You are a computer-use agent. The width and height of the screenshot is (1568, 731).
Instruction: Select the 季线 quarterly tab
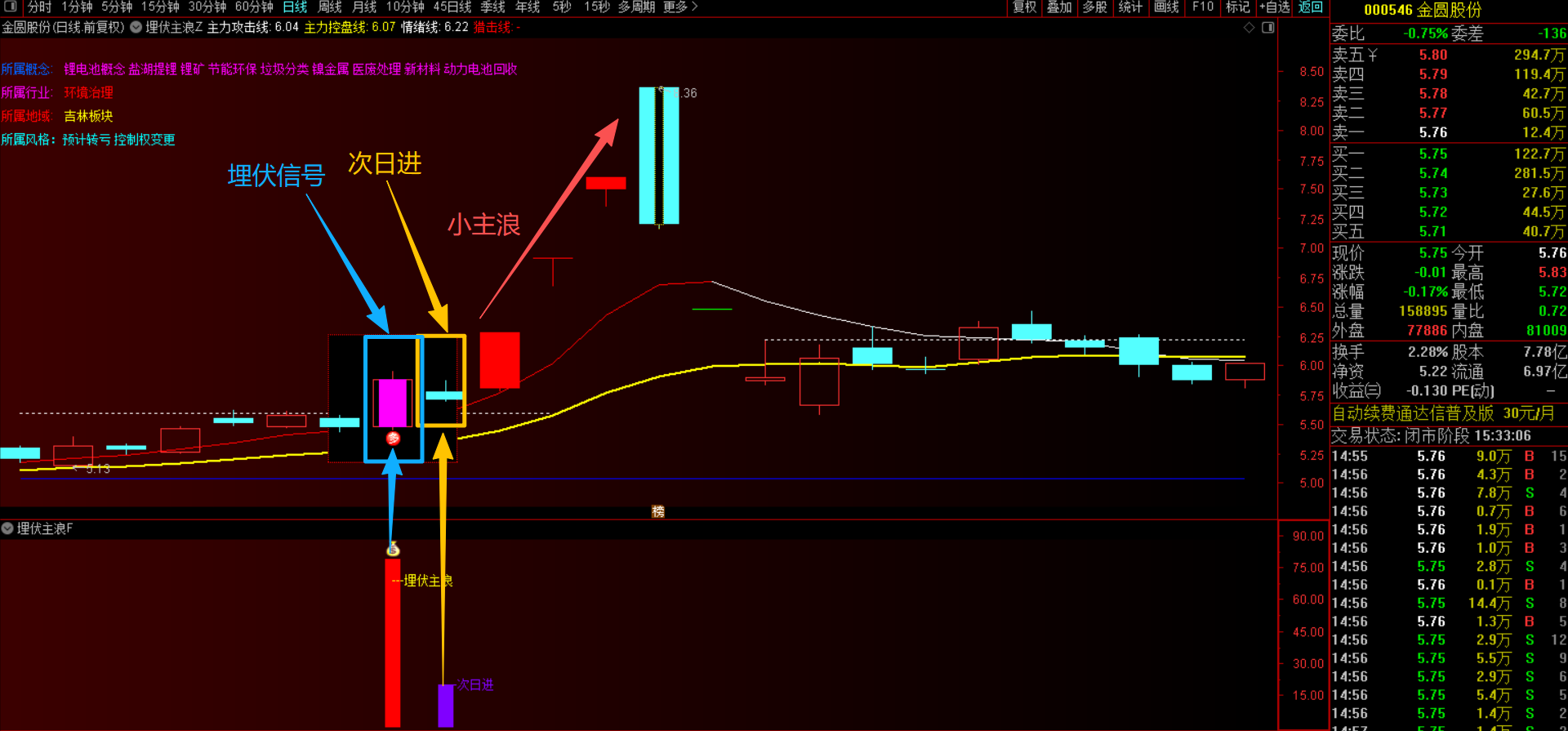pos(492,7)
